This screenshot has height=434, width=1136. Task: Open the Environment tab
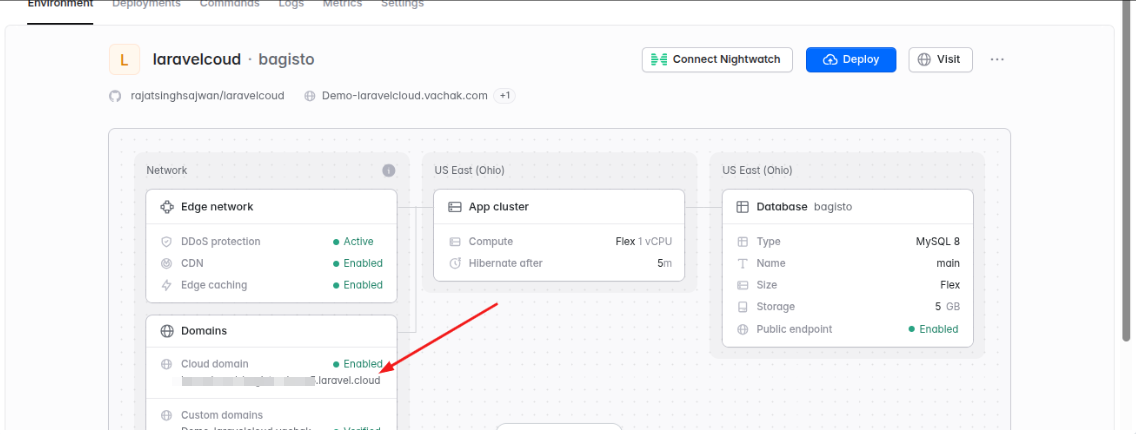pyautogui.click(x=60, y=4)
